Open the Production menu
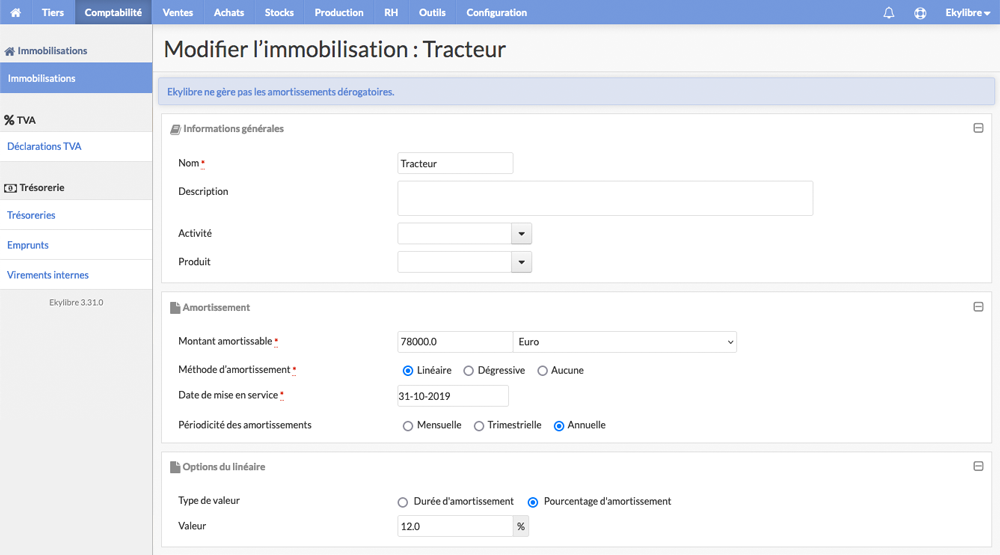Viewport: 1000px width, 555px height. click(x=339, y=12)
